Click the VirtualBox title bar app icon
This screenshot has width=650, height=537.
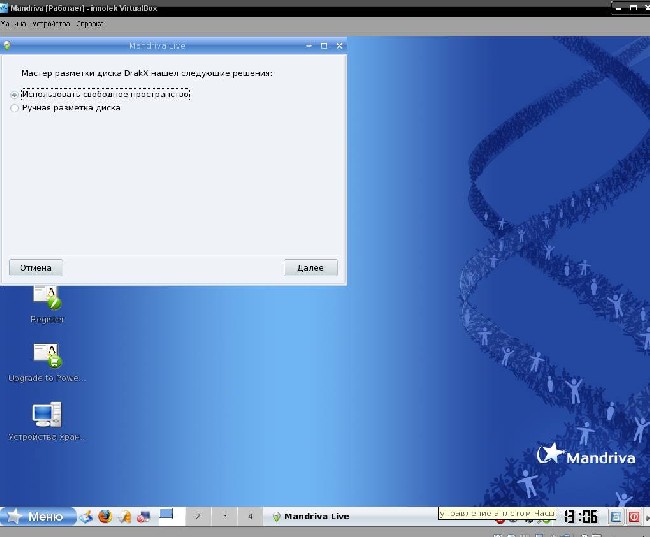pos(4,8)
